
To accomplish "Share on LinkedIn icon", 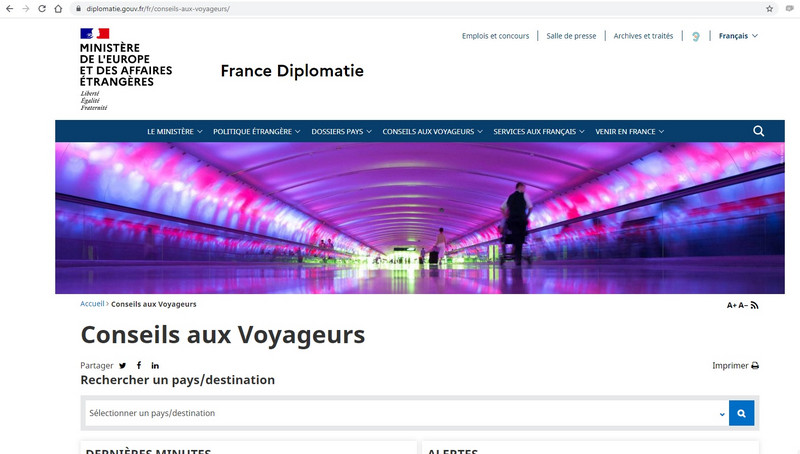I will click(155, 365).
